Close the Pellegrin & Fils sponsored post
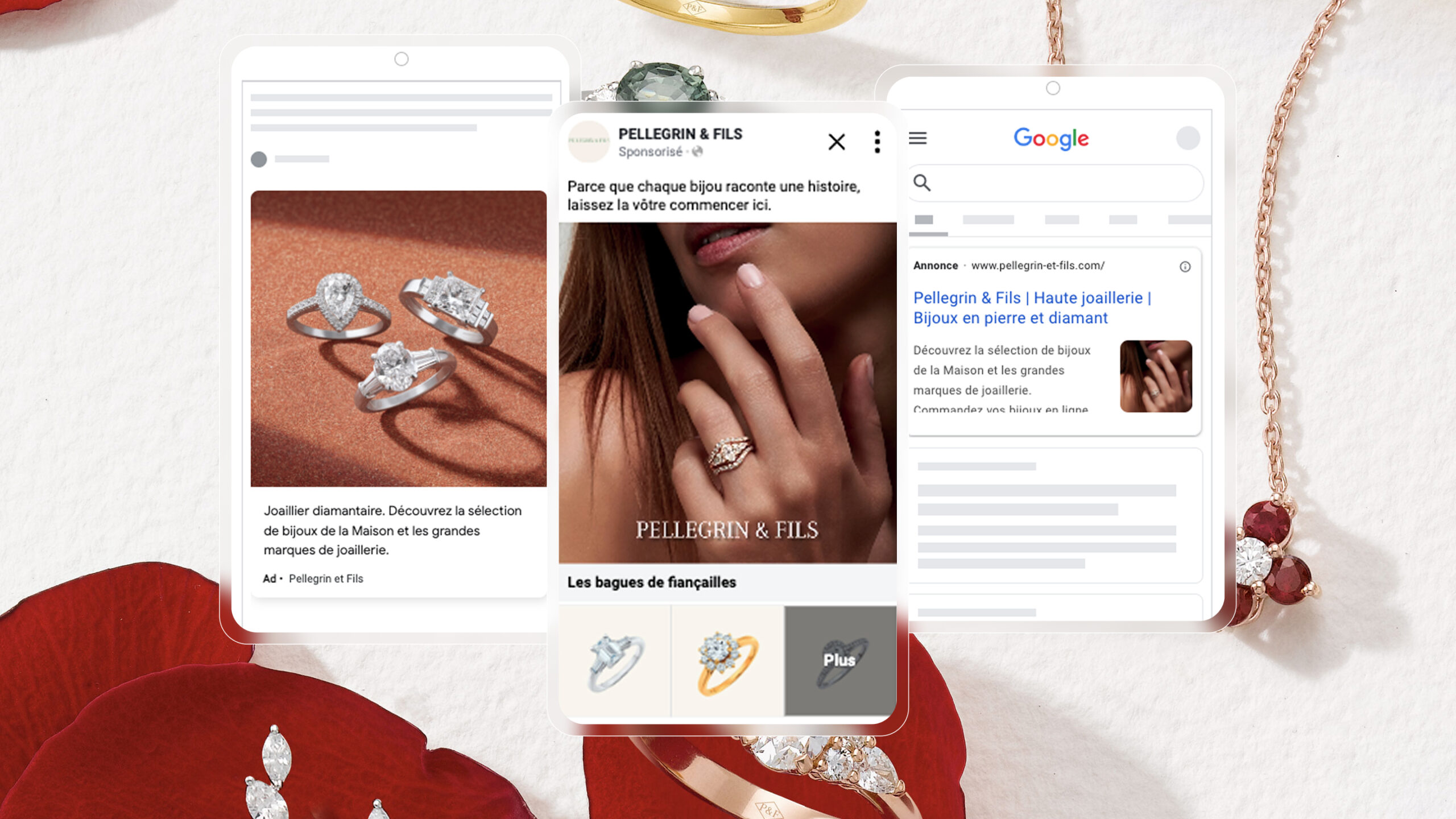The width and height of the screenshot is (1456, 819). 836,142
